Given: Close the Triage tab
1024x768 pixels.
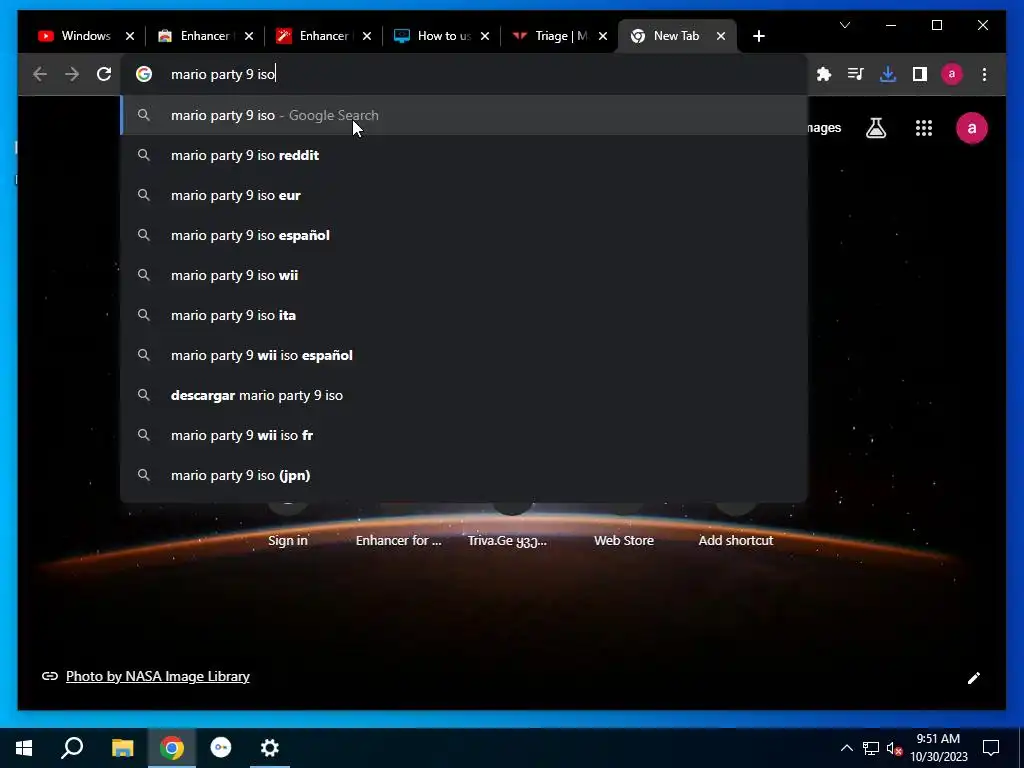Looking at the screenshot, I should point(603,37).
